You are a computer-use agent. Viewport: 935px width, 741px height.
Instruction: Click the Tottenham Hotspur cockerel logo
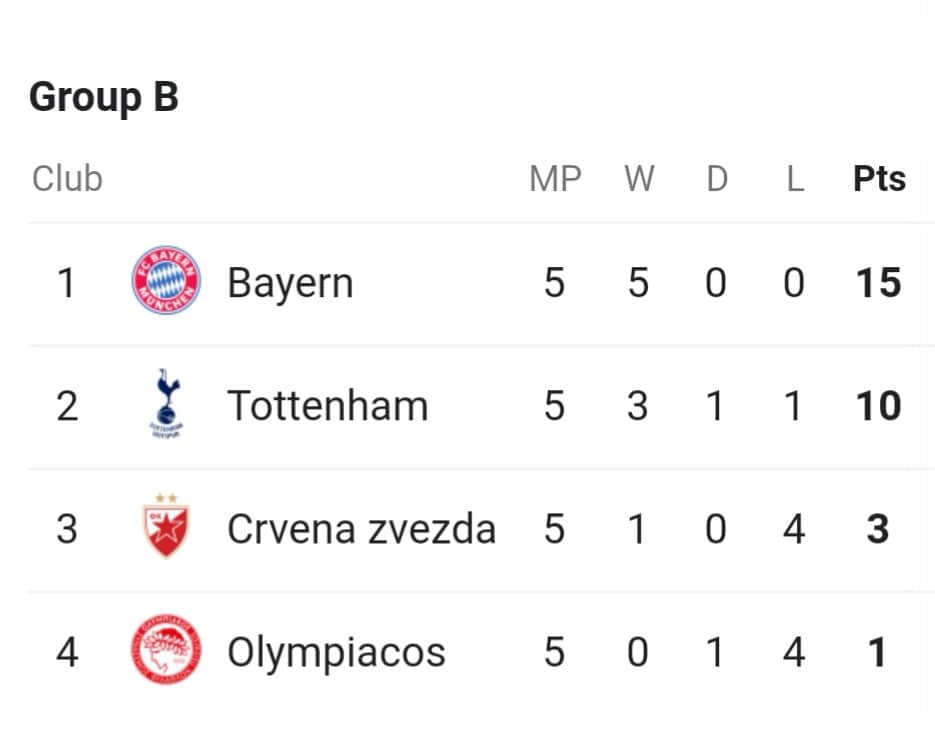click(x=166, y=404)
